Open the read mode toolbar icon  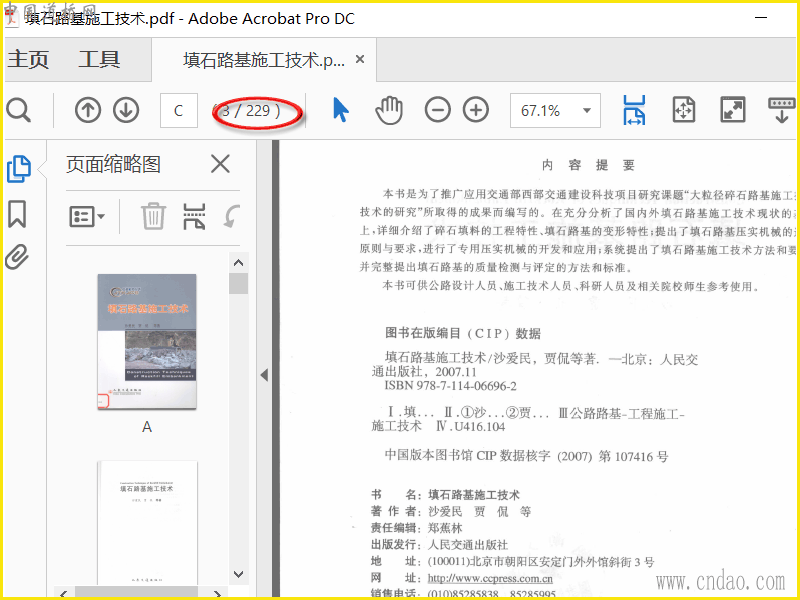point(781,110)
